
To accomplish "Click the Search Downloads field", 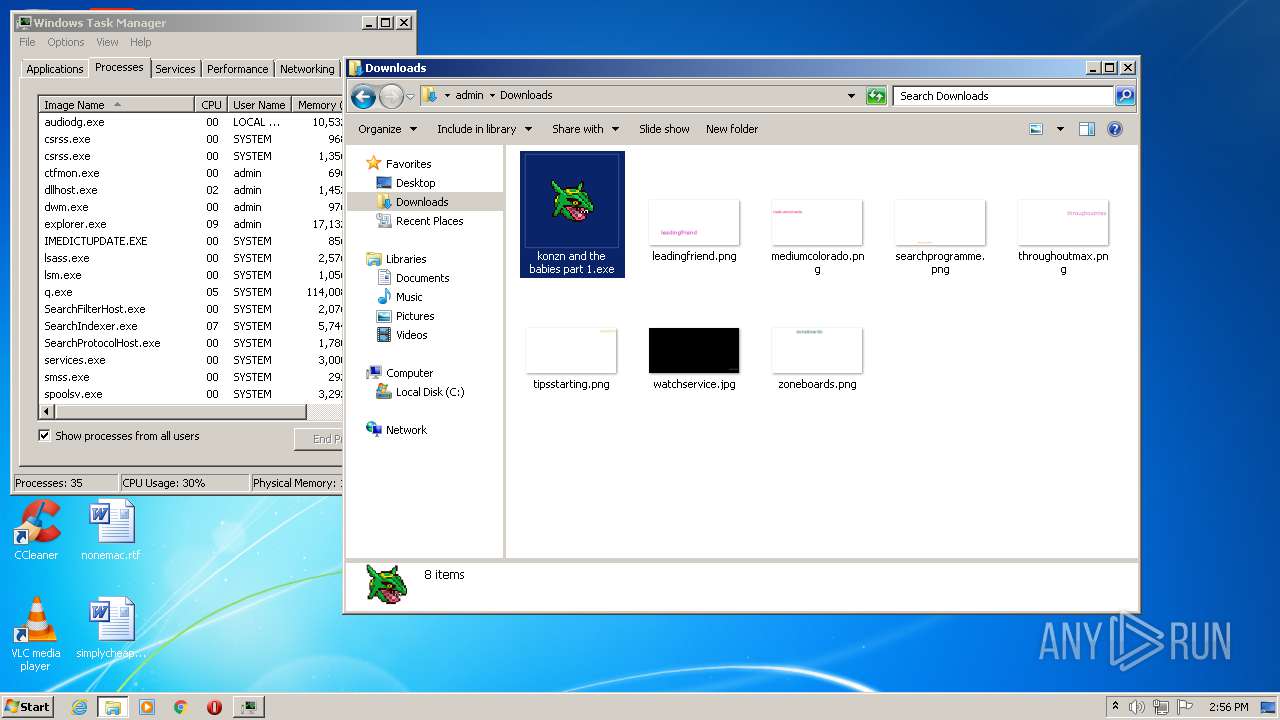I will coord(1003,96).
